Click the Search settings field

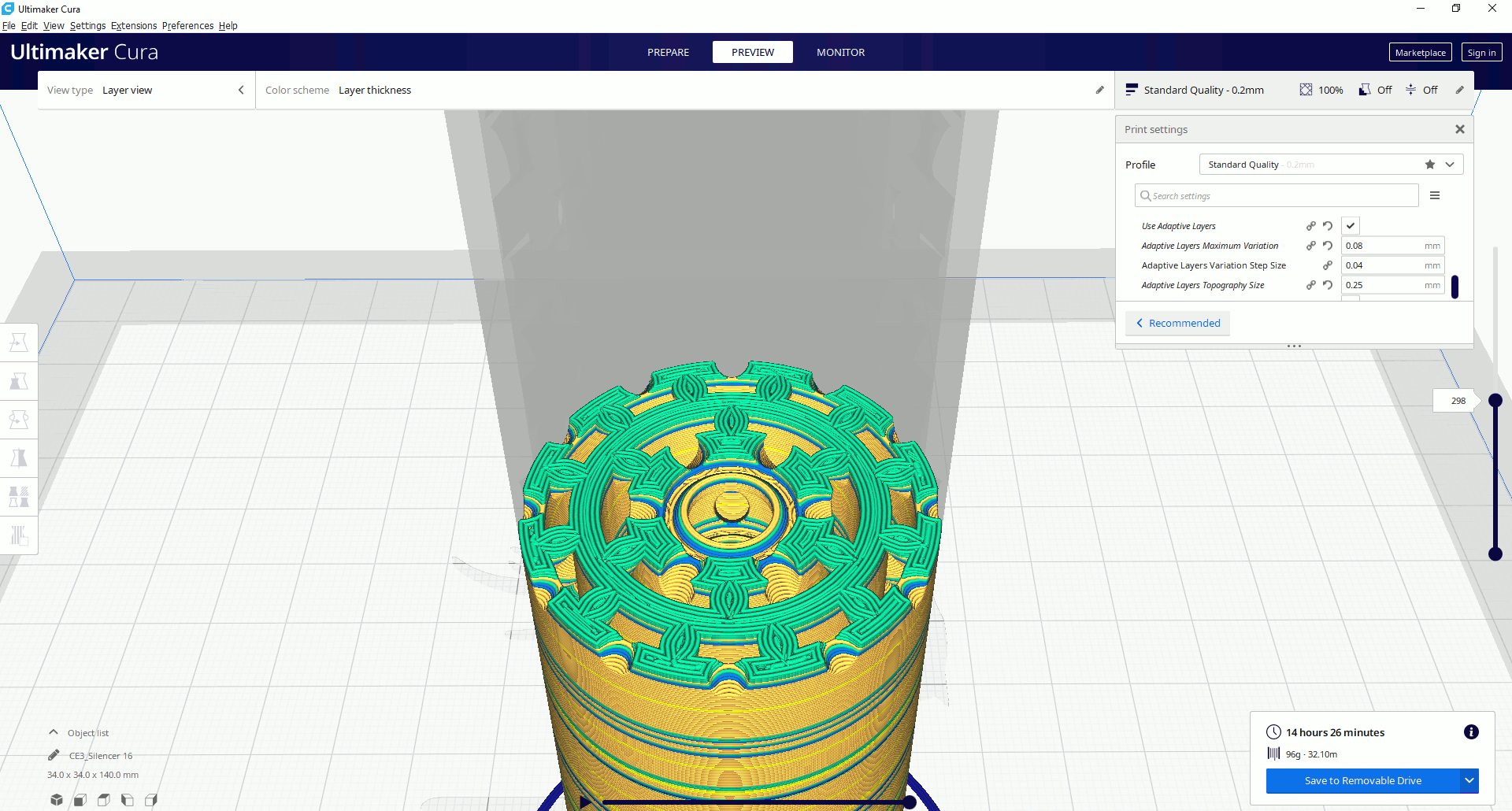[x=1277, y=195]
